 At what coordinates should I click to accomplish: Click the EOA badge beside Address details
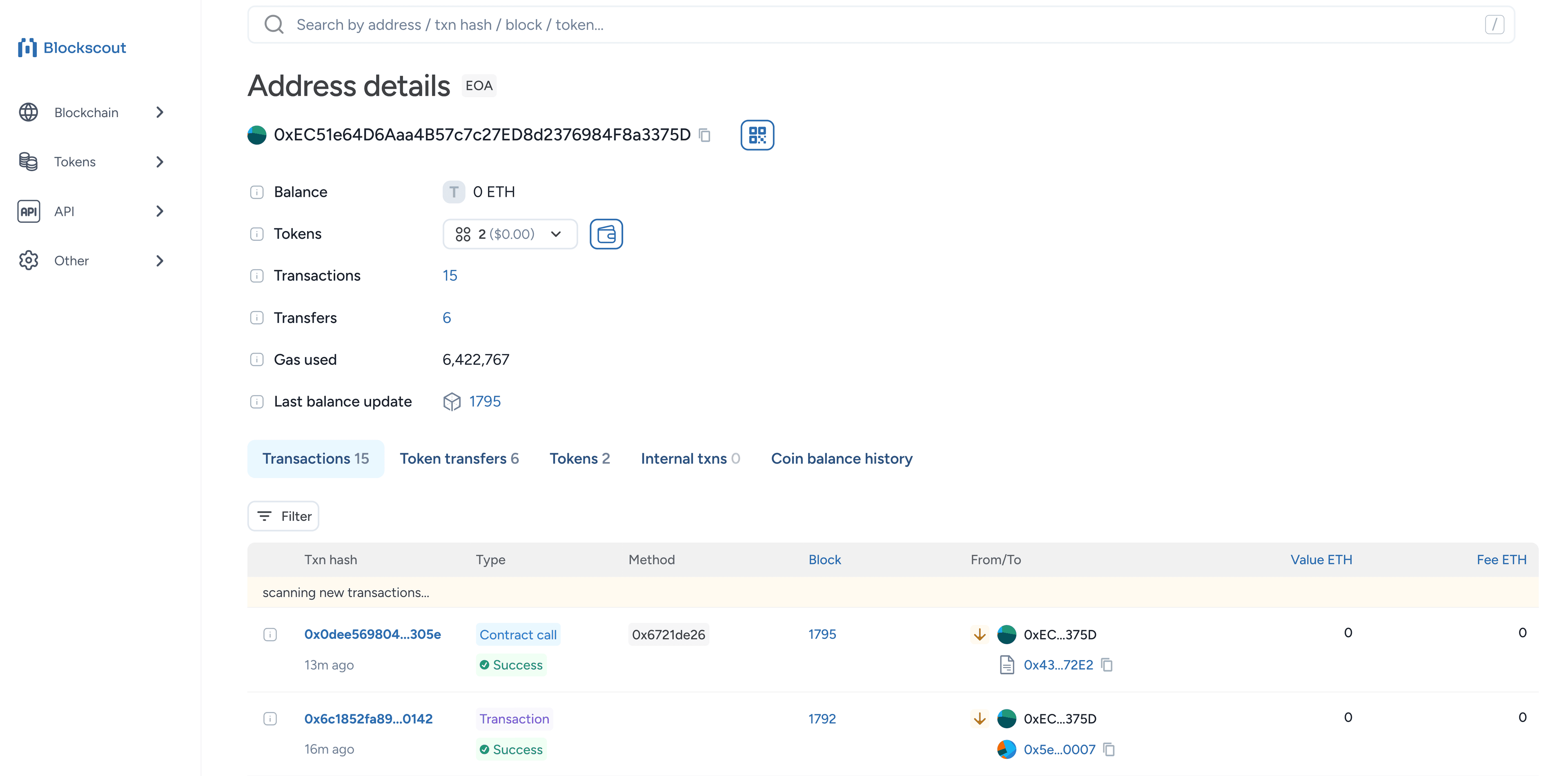point(479,86)
